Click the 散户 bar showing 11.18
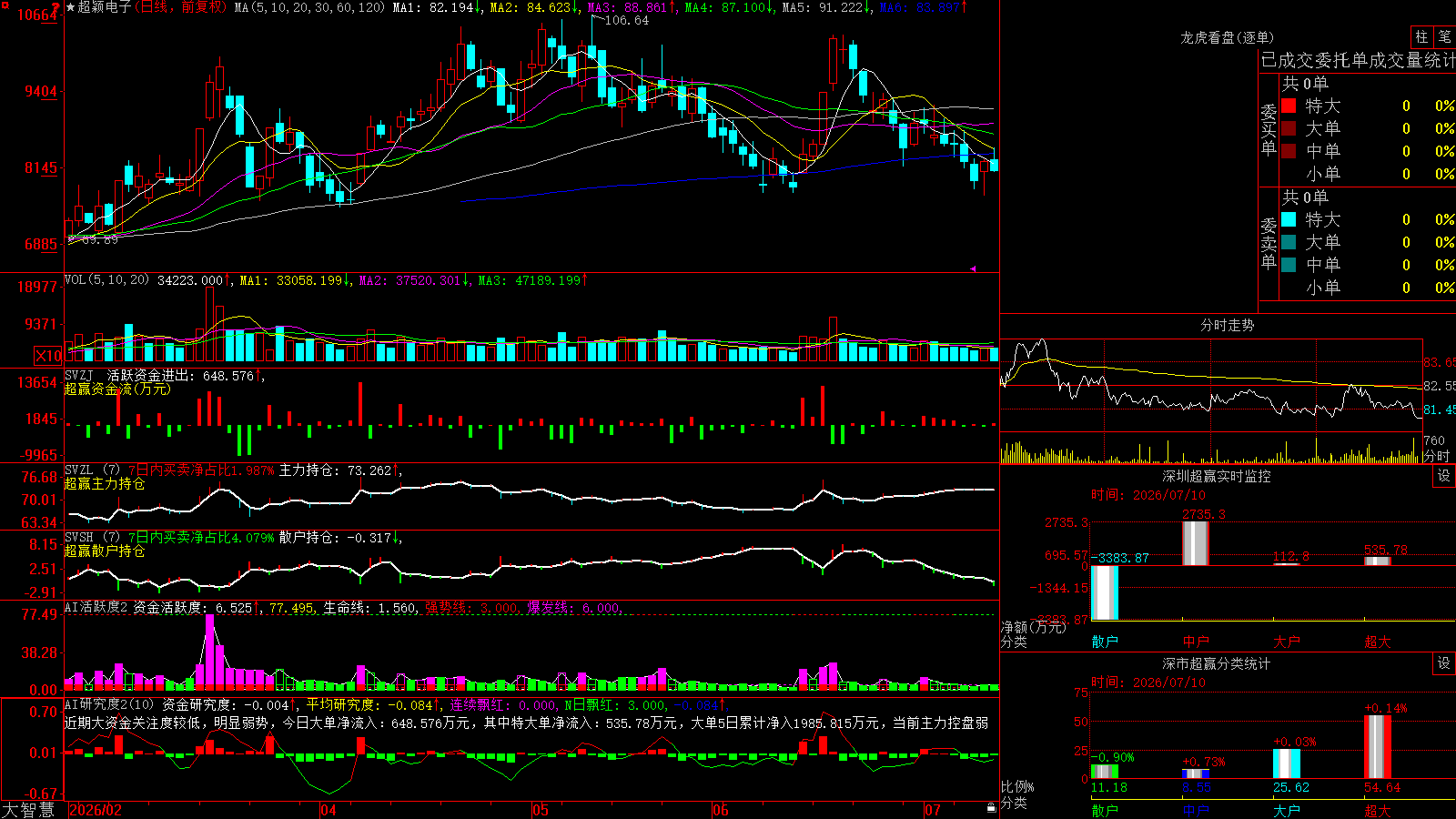The width and height of the screenshot is (1456, 819). 1105,772
